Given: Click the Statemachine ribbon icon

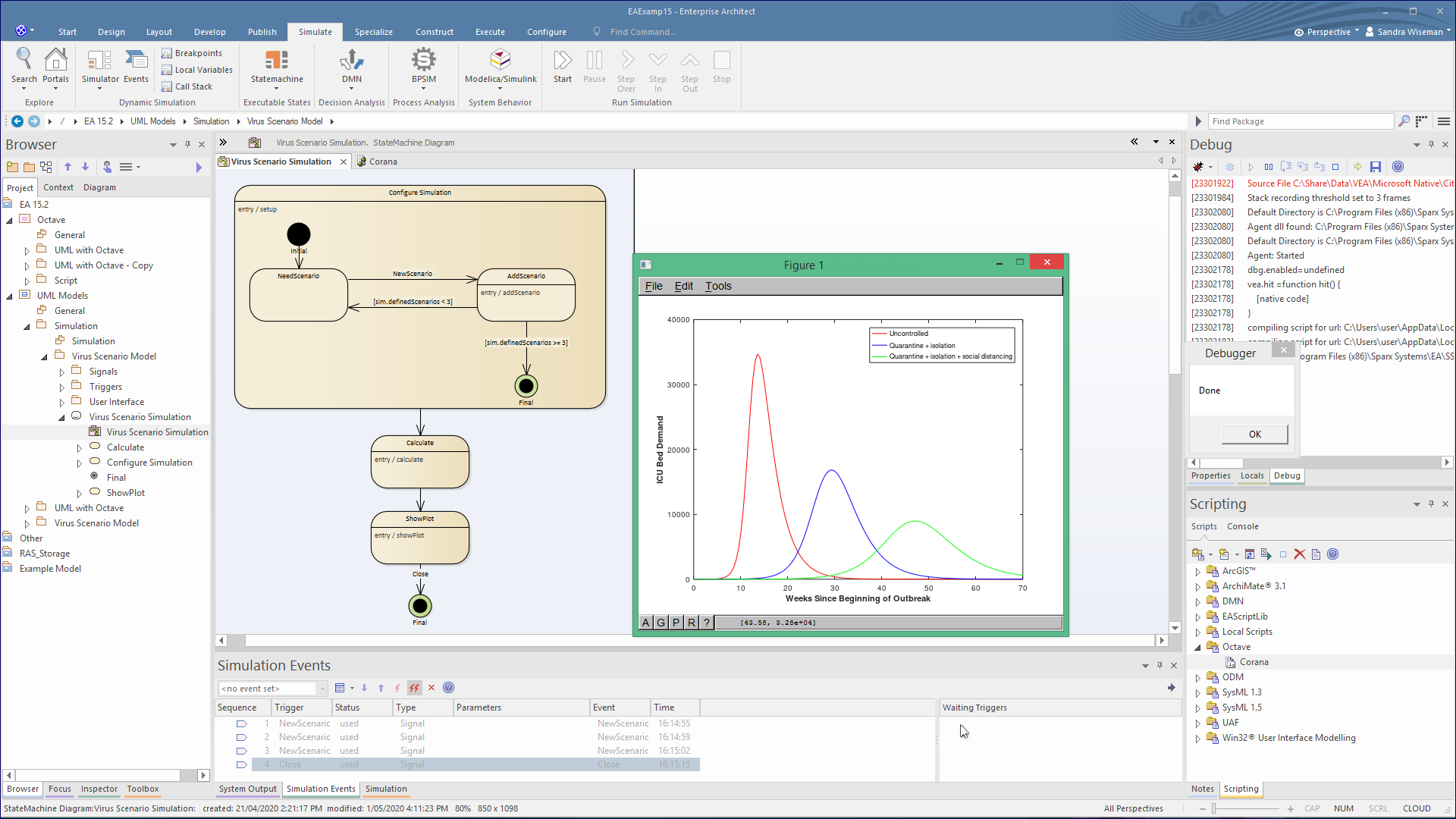Looking at the screenshot, I should point(276,61).
